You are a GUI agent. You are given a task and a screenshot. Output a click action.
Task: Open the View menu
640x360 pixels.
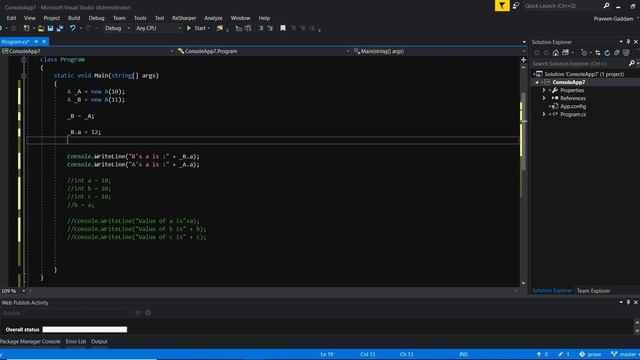coord(30,18)
